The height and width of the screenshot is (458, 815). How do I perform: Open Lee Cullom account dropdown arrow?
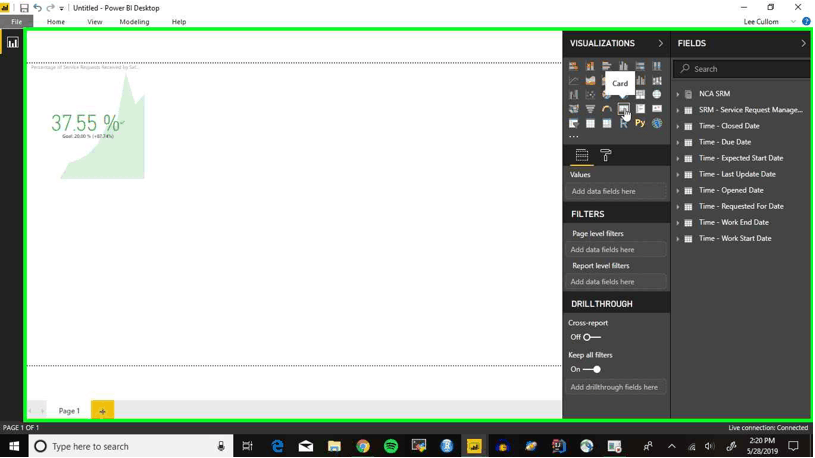tap(793, 22)
